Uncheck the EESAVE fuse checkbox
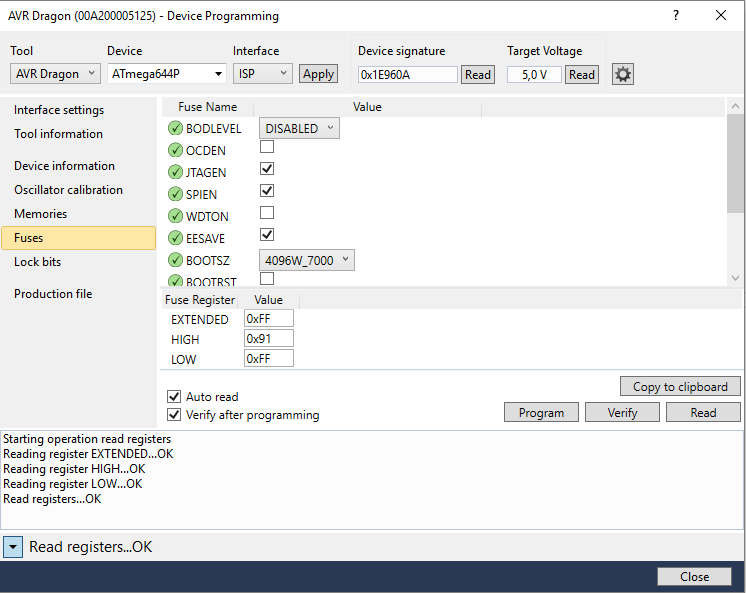The width and height of the screenshot is (746, 593). [x=267, y=234]
